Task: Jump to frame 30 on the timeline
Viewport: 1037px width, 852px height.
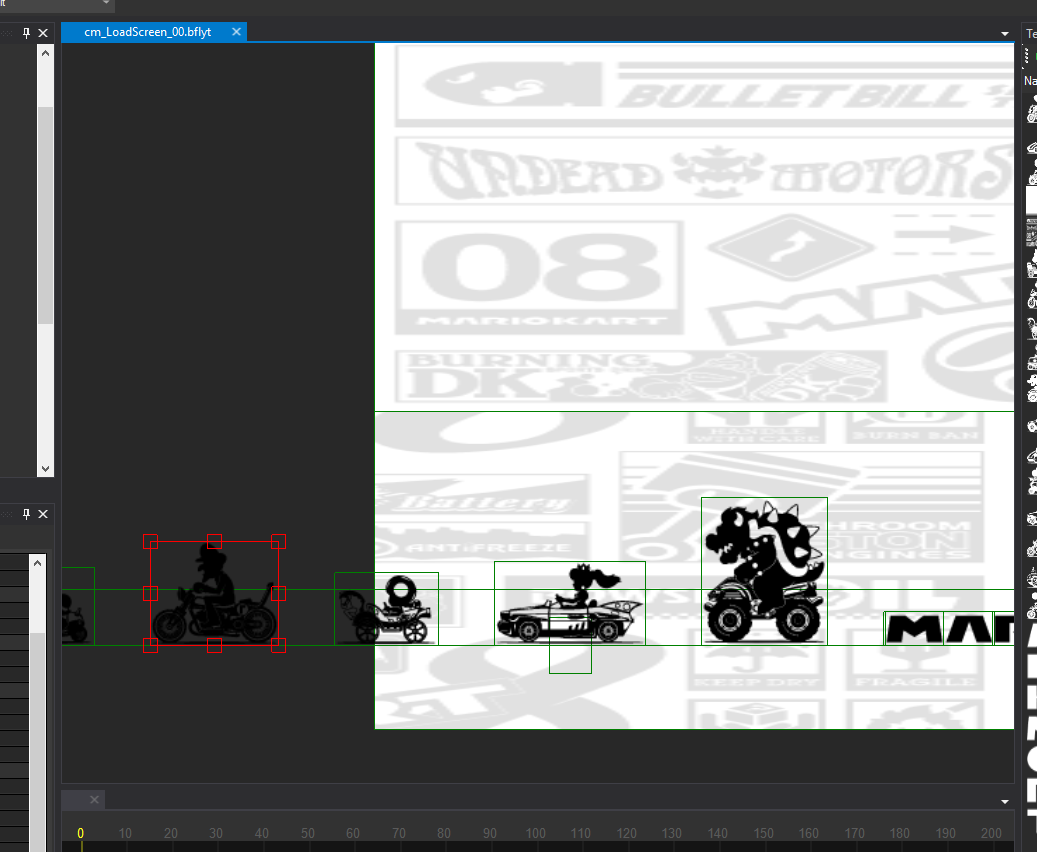Action: click(x=216, y=833)
